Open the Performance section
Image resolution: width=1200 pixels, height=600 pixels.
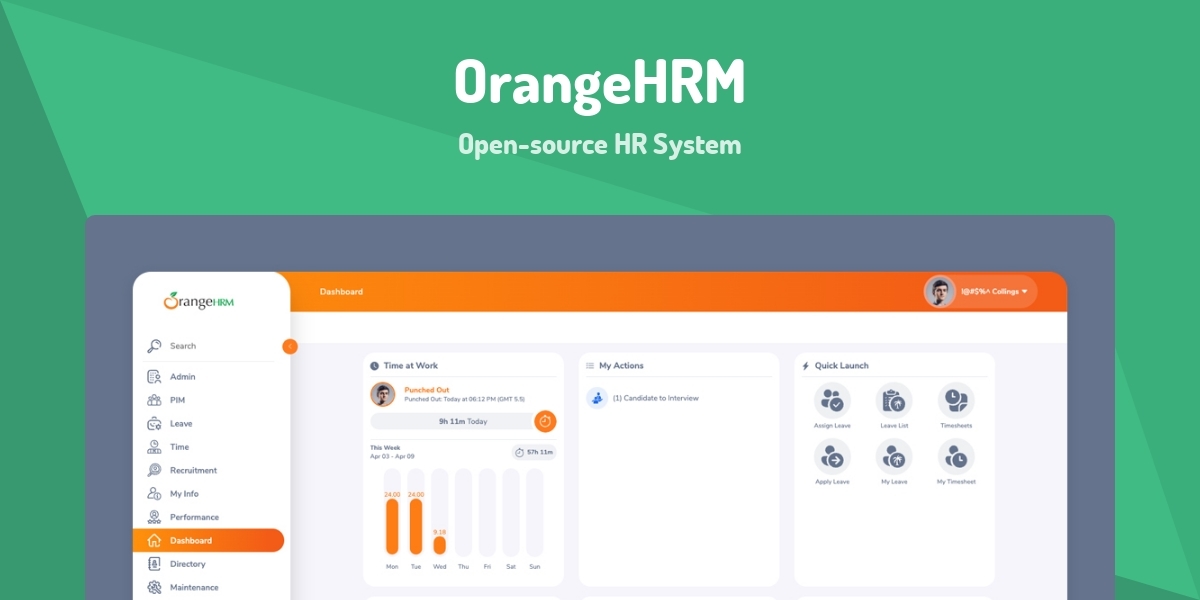pos(193,517)
